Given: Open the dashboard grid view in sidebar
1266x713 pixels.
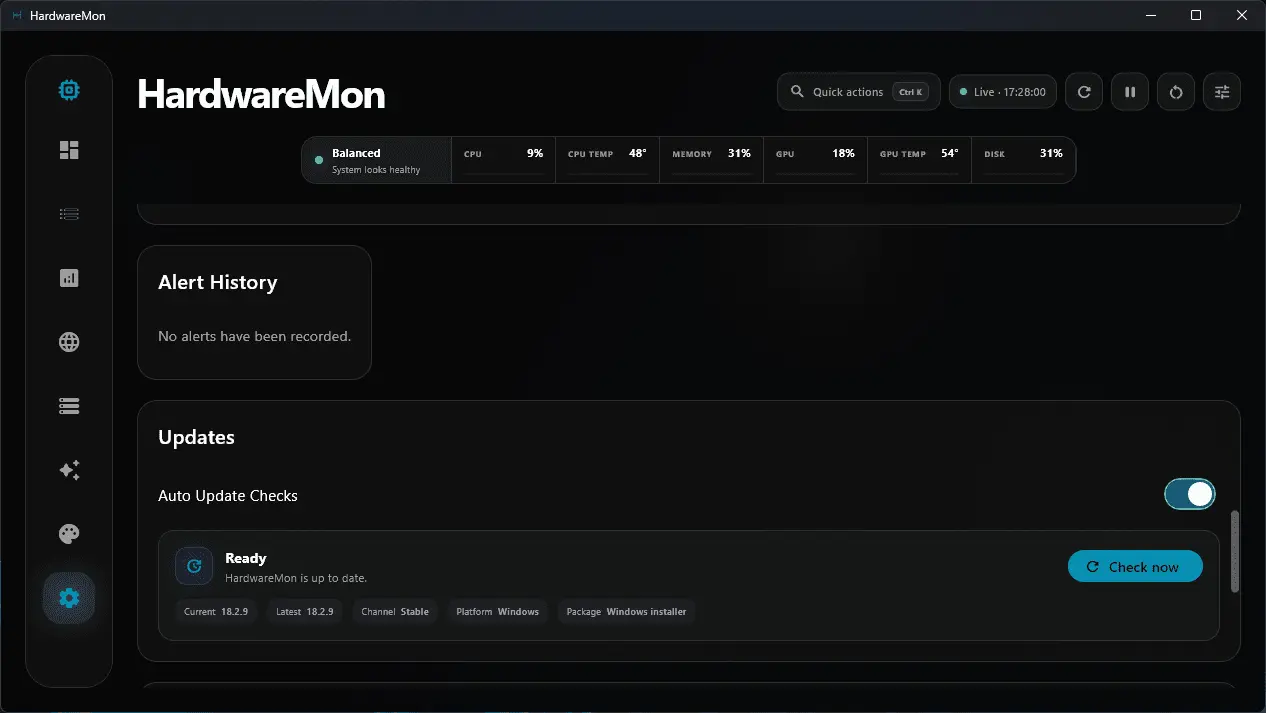Looking at the screenshot, I should (x=69, y=150).
